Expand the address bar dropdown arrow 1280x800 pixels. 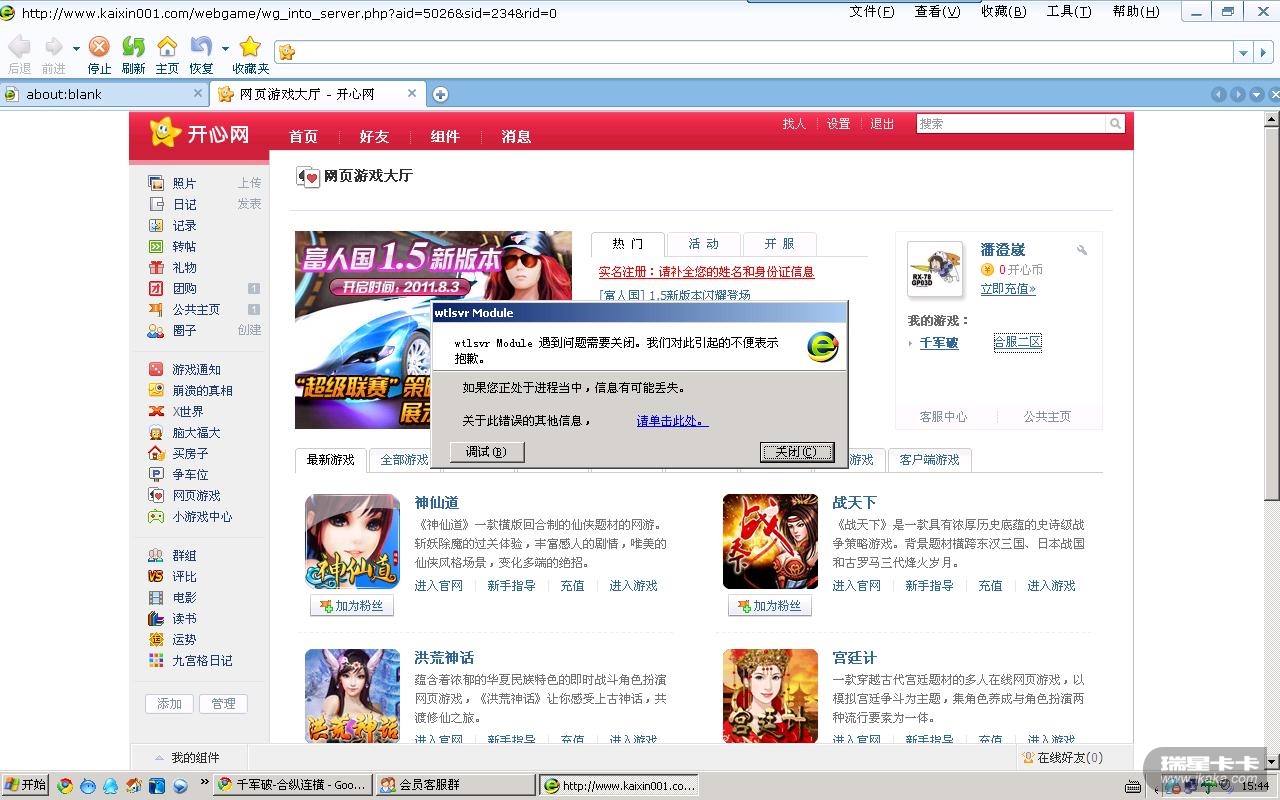pyautogui.click(x=1243, y=52)
